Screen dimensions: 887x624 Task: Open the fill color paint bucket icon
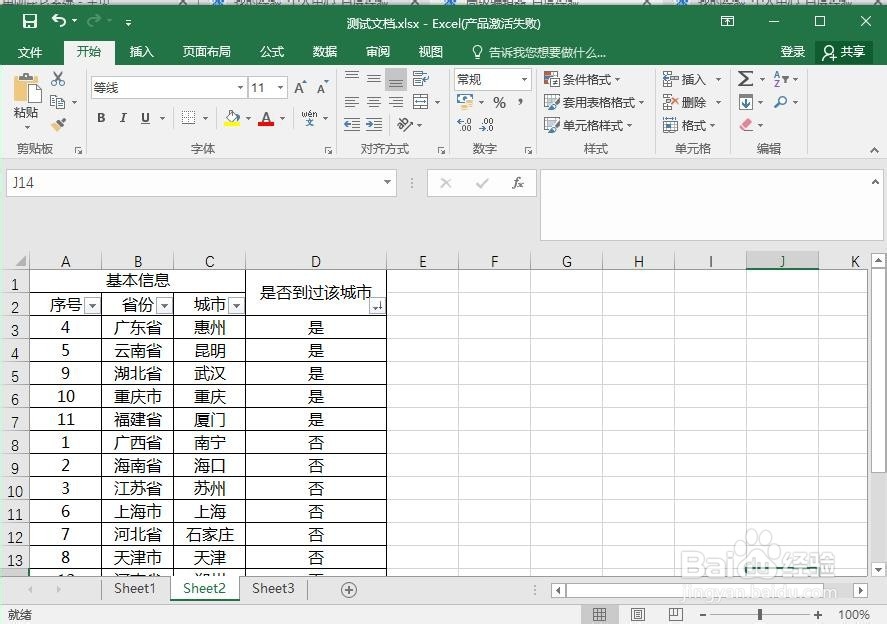click(x=231, y=118)
